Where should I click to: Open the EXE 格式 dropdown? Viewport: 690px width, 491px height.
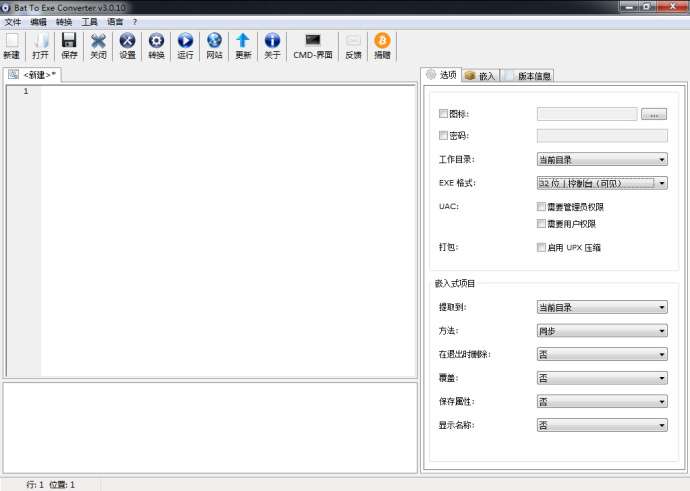[601, 183]
